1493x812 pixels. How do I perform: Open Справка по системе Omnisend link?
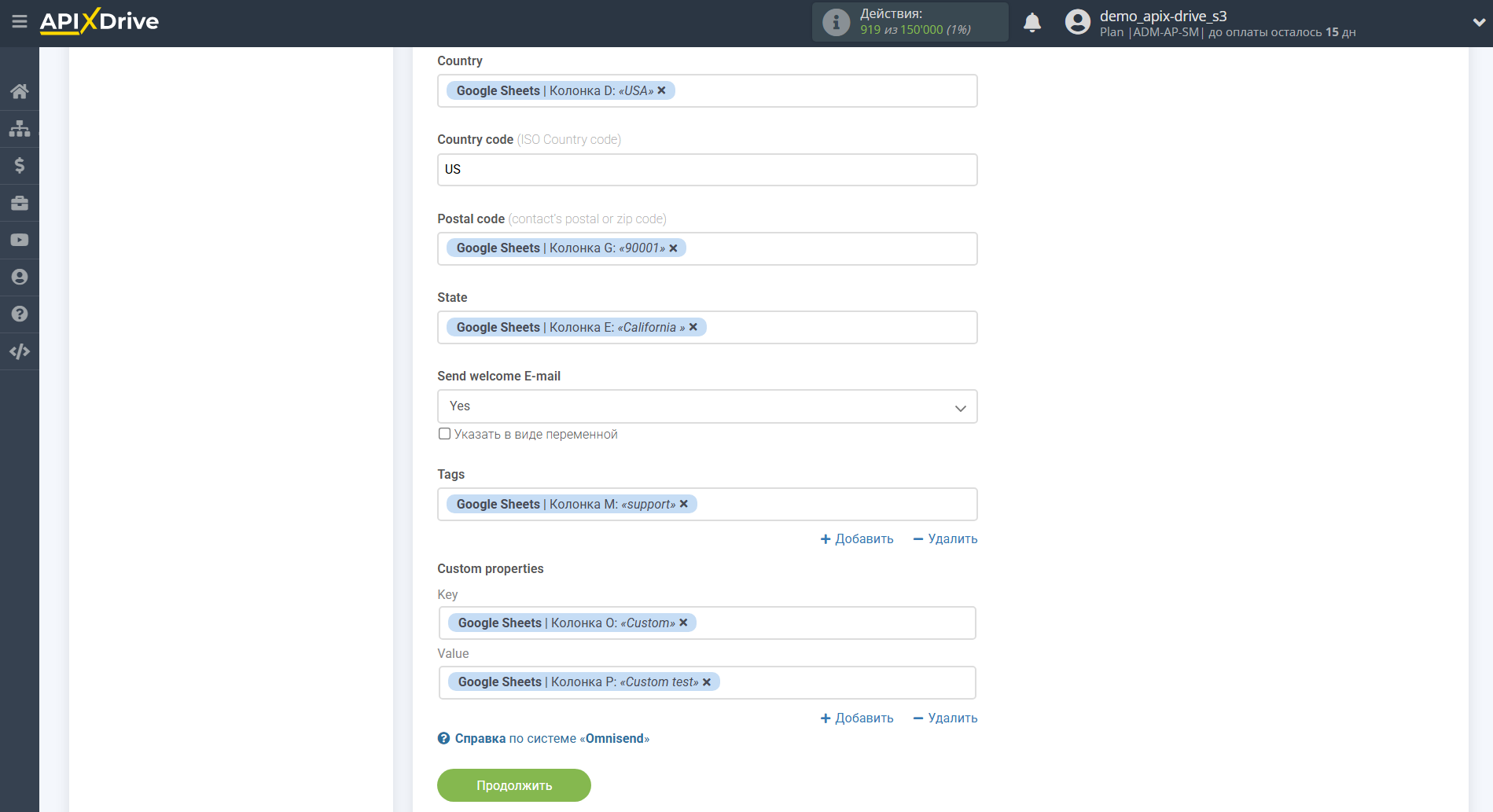[x=551, y=738]
